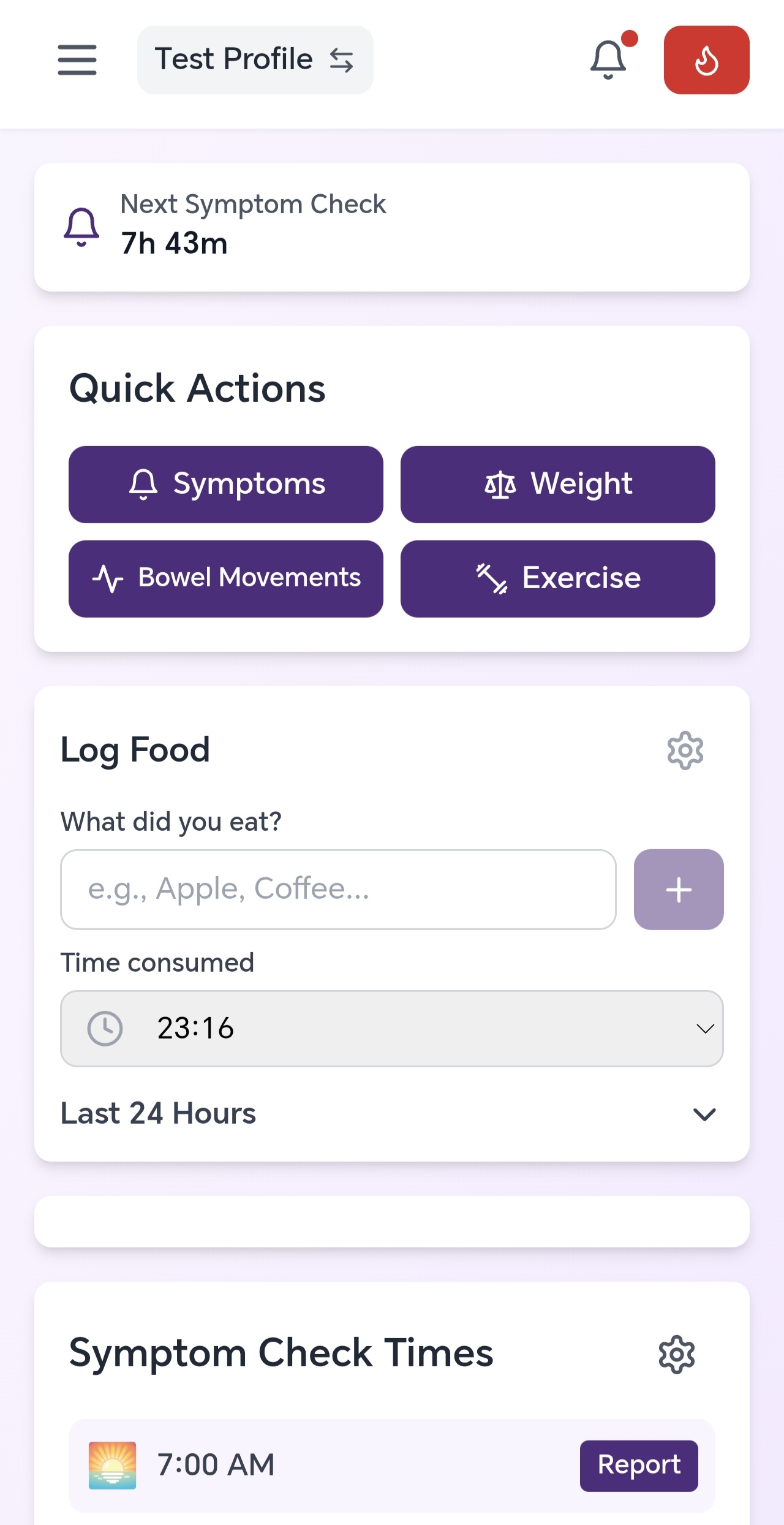Open Weight quick action
This screenshot has width=784, height=1525.
557,485
